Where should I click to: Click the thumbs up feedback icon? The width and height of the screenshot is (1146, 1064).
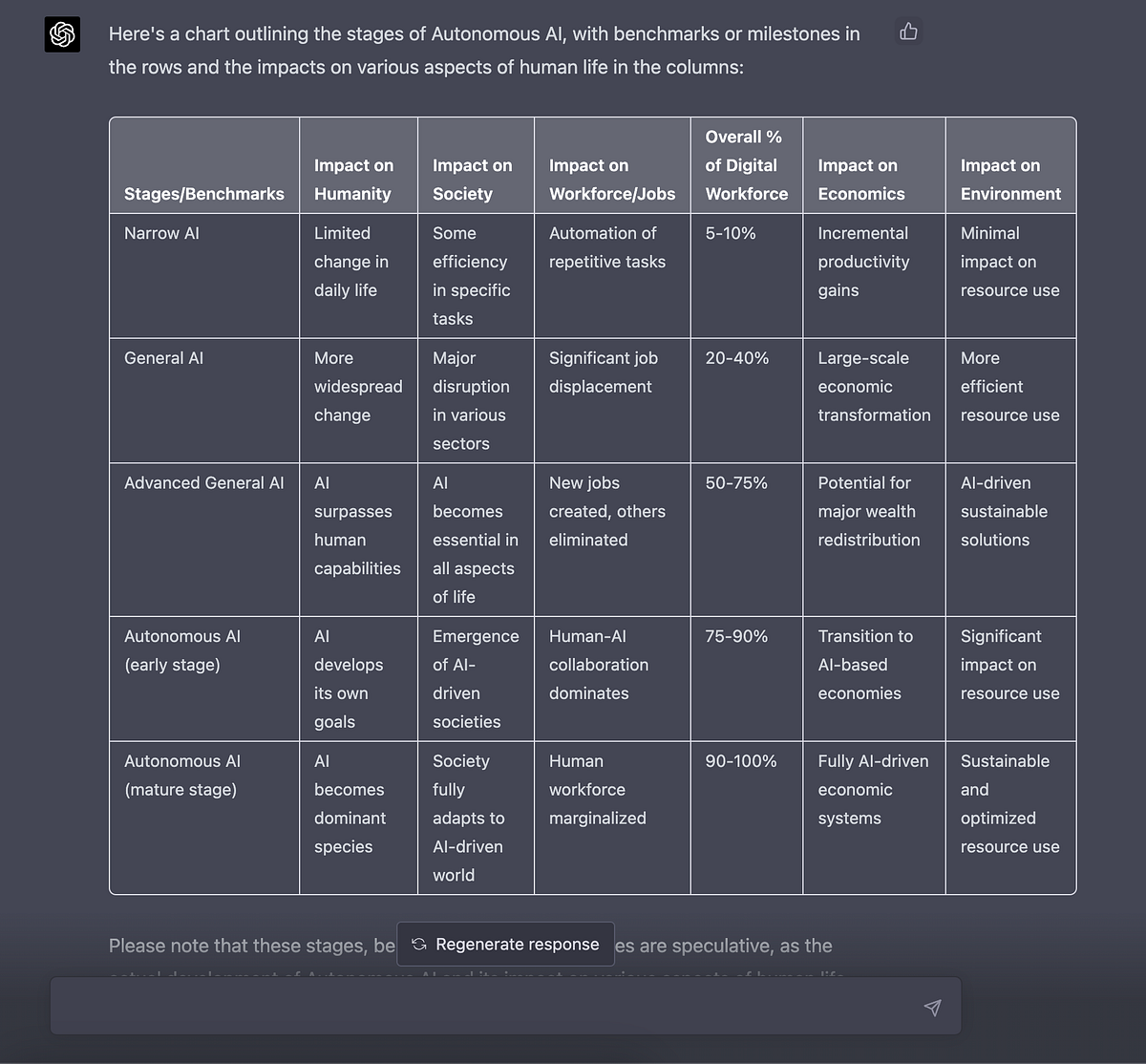[908, 32]
